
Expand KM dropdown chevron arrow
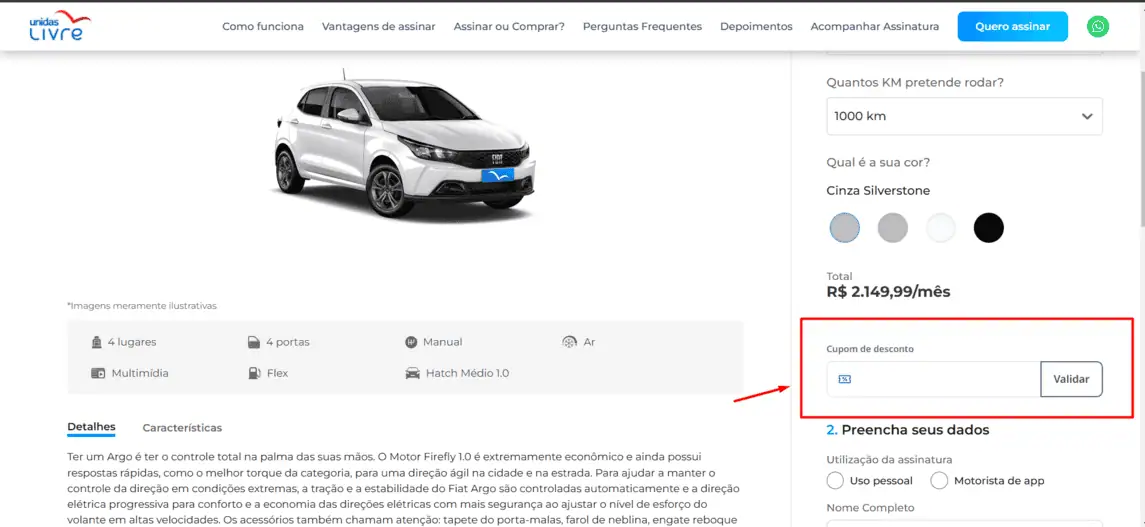coord(1087,117)
